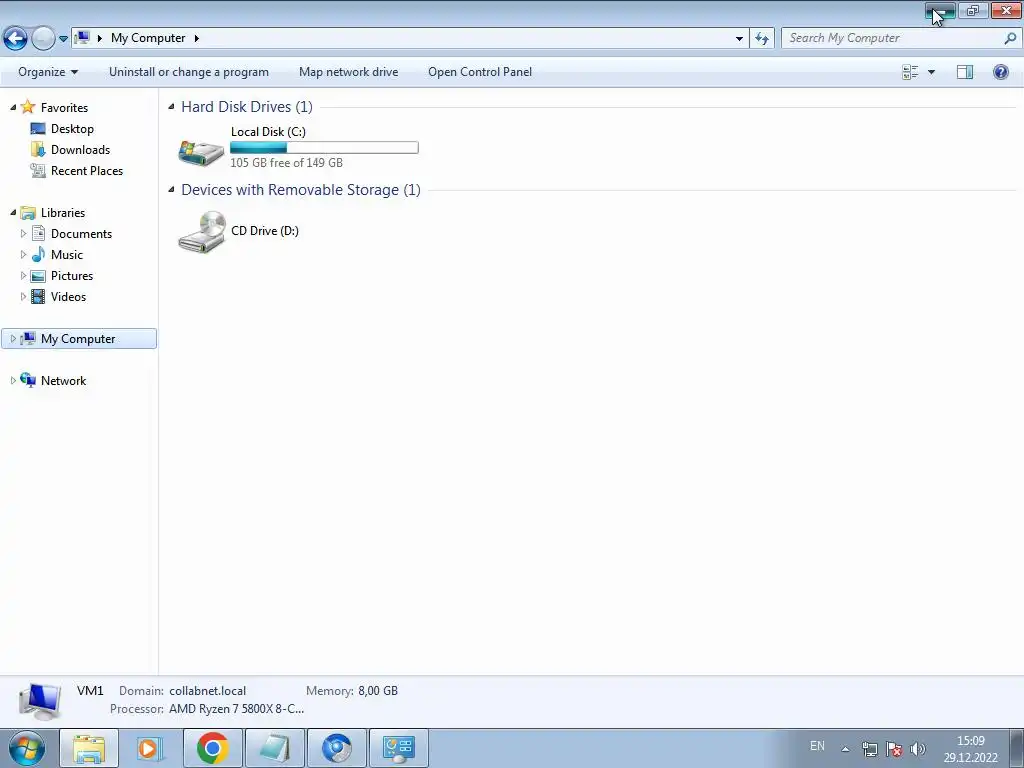Image resolution: width=1024 pixels, height=768 pixels.
Task: Select Favorites in navigation pane
Action: (x=64, y=108)
